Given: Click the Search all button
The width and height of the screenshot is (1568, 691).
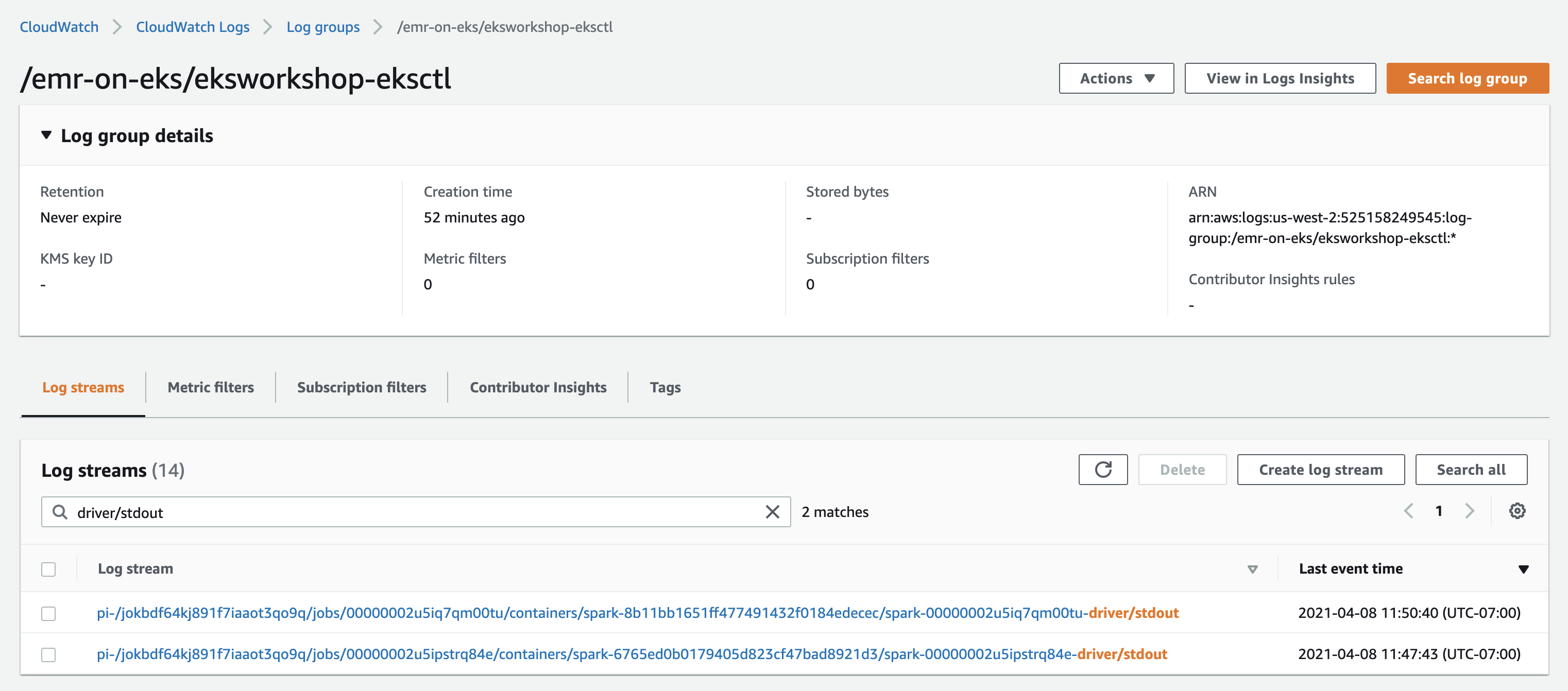Looking at the screenshot, I should pos(1471,470).
